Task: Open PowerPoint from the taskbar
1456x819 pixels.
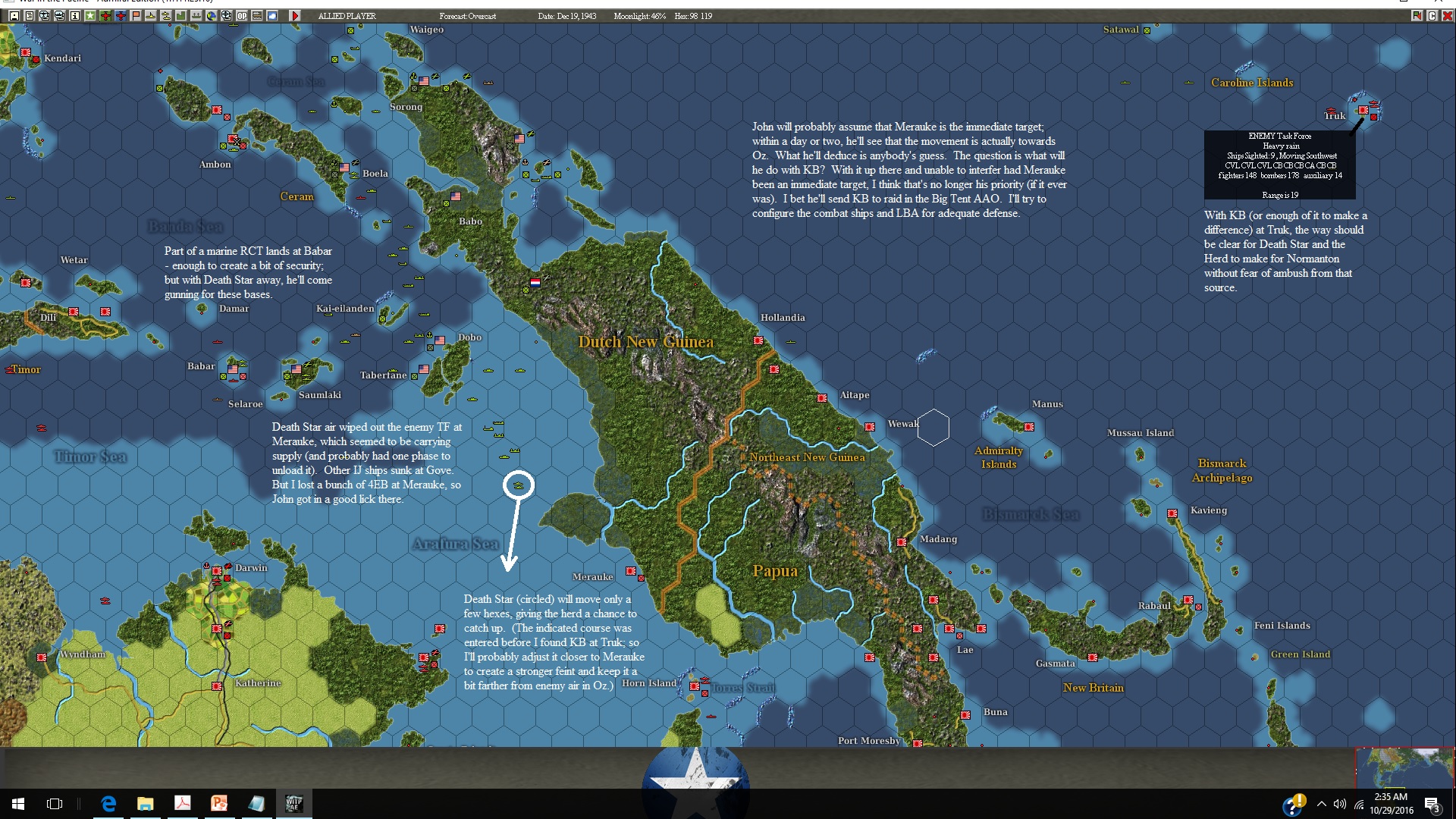Action: click(219, 804)
